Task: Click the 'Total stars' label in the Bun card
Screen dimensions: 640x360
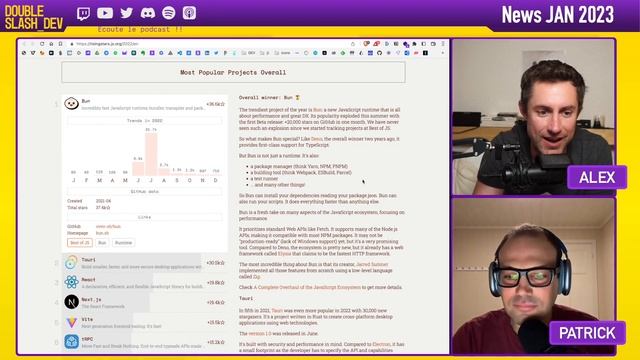Action: (x=77, y=208)
